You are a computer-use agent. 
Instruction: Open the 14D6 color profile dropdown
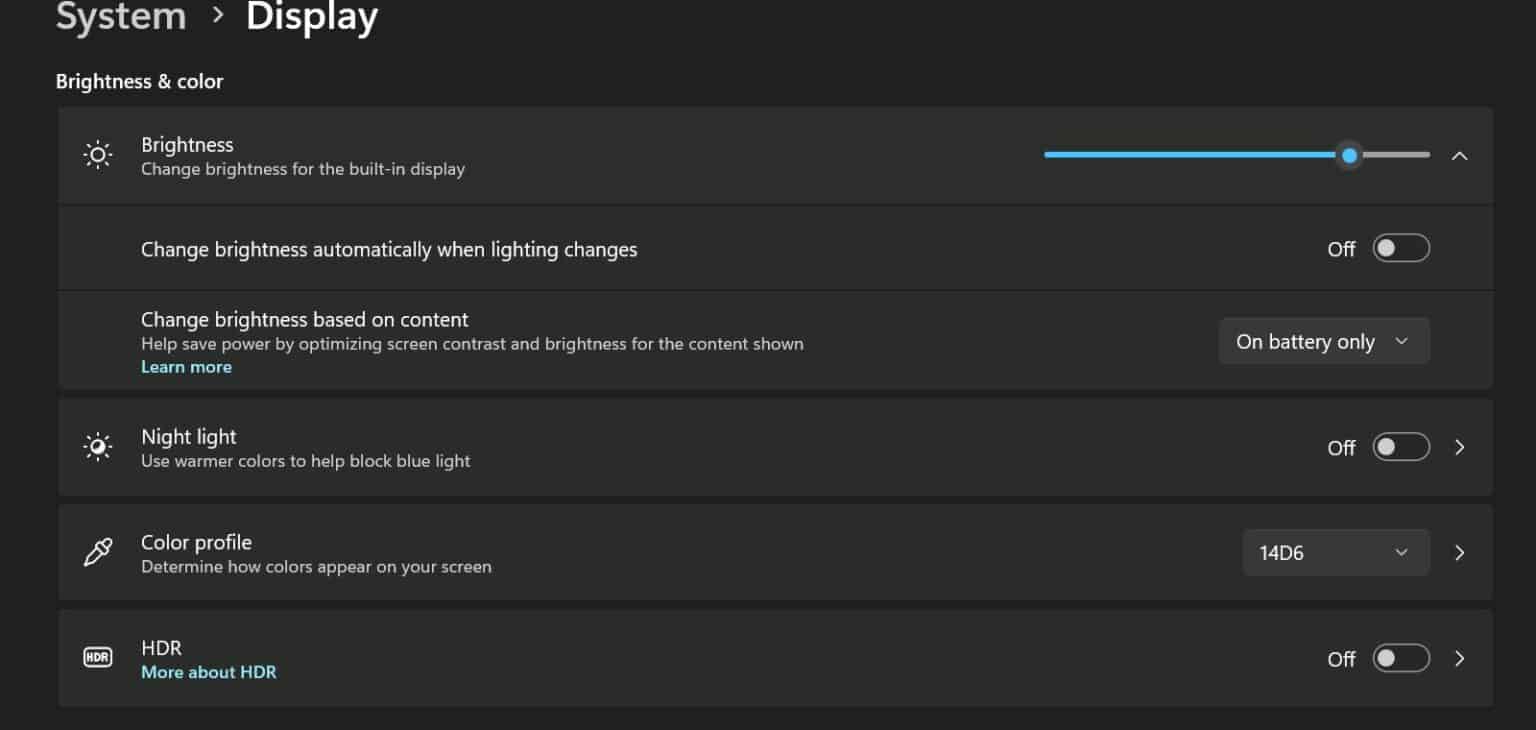click(x=1335, y=552)
